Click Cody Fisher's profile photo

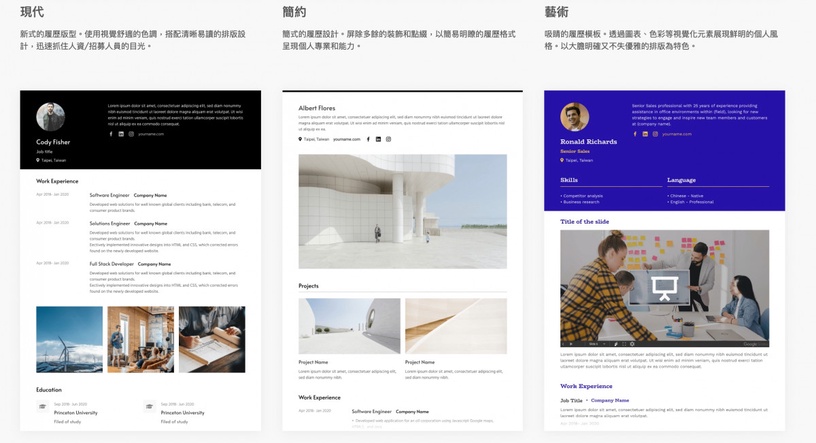(x=50, y=117)
